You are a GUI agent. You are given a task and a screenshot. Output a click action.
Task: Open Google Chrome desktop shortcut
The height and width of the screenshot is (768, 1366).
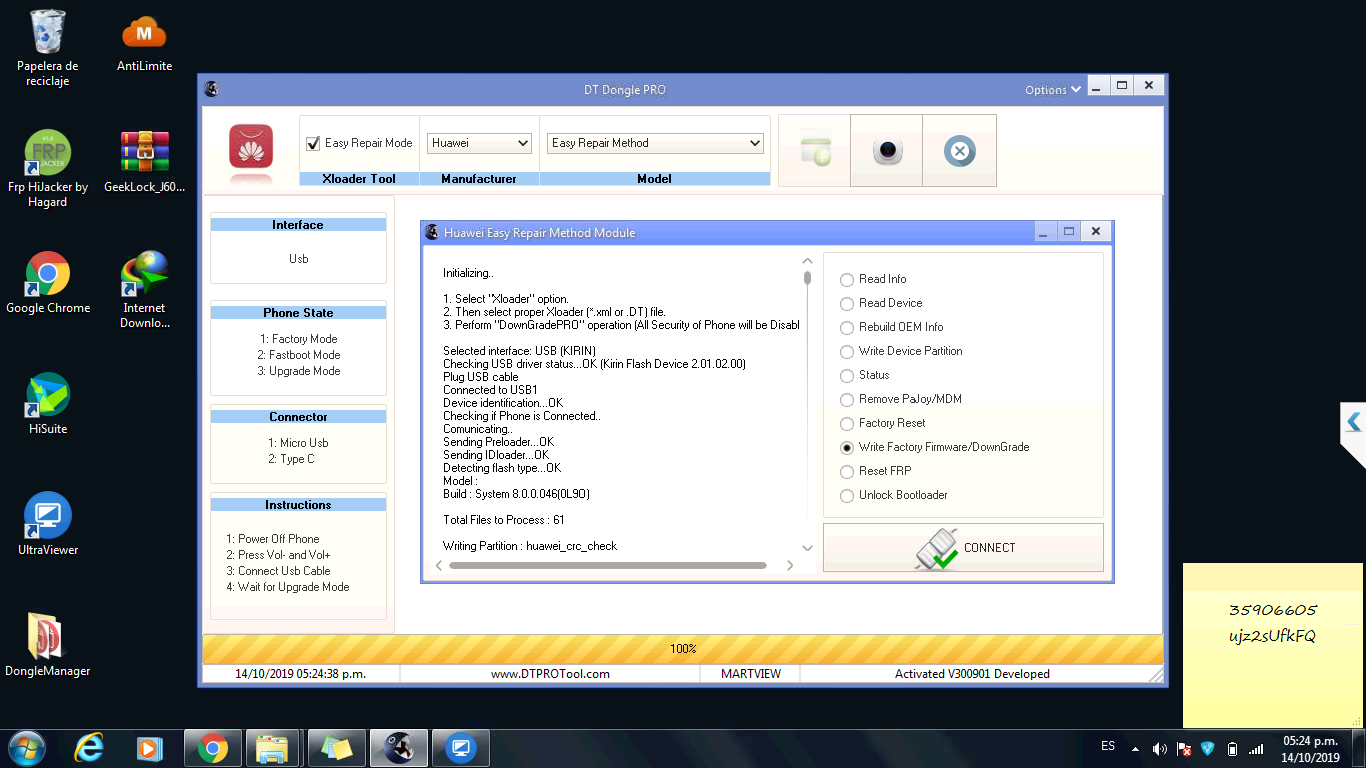pos(48,283)
